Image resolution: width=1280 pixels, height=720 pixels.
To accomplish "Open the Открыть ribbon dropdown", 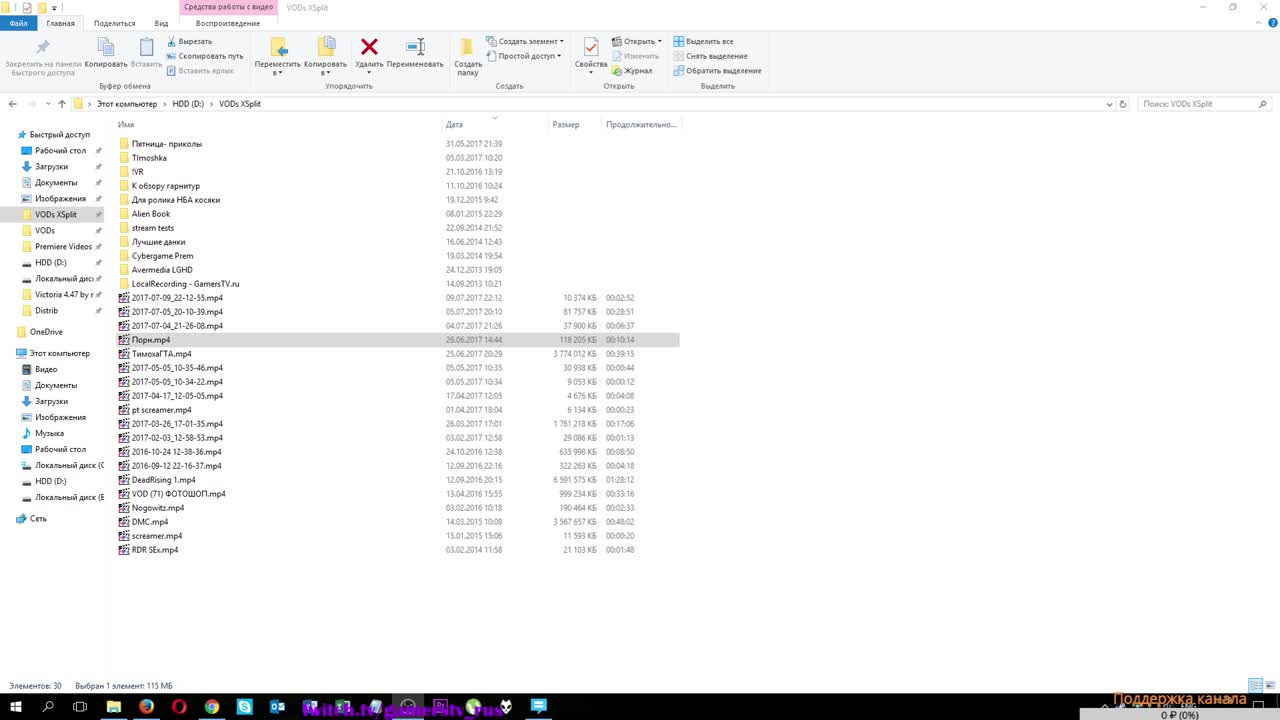I will [x=636, y=42].
